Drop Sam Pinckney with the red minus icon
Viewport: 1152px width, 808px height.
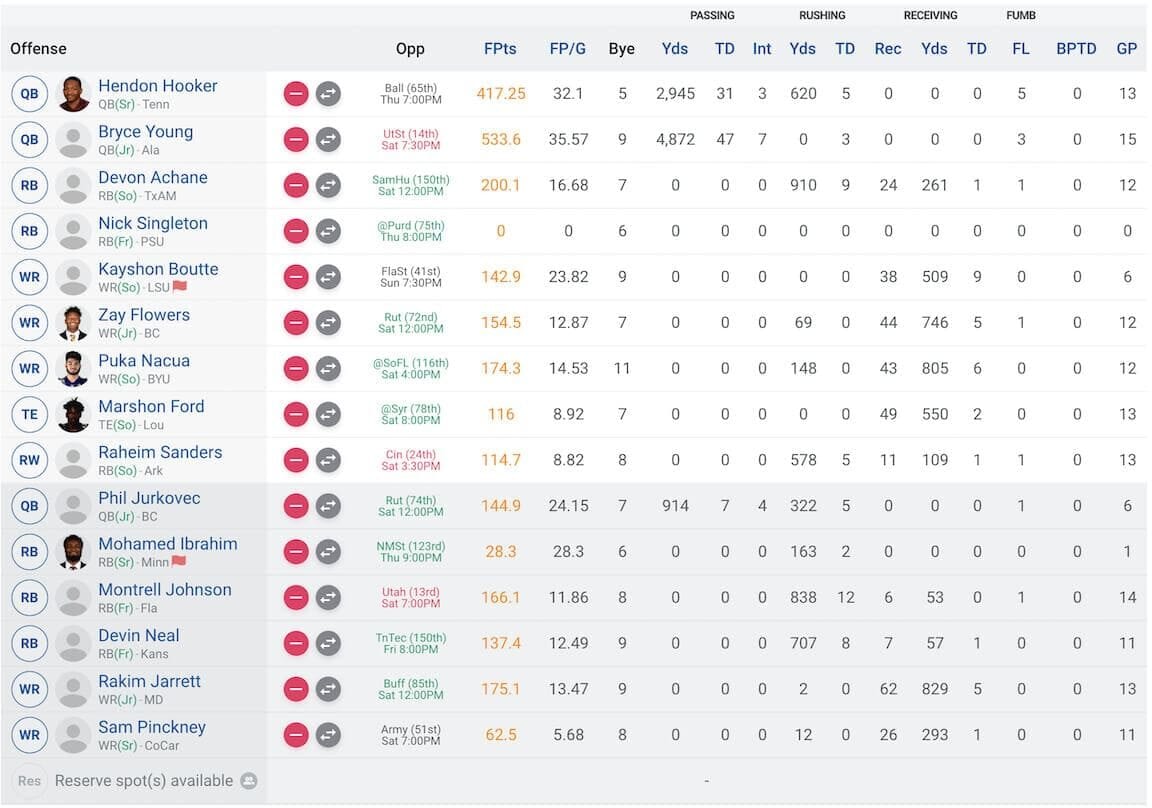click(296, 735)
